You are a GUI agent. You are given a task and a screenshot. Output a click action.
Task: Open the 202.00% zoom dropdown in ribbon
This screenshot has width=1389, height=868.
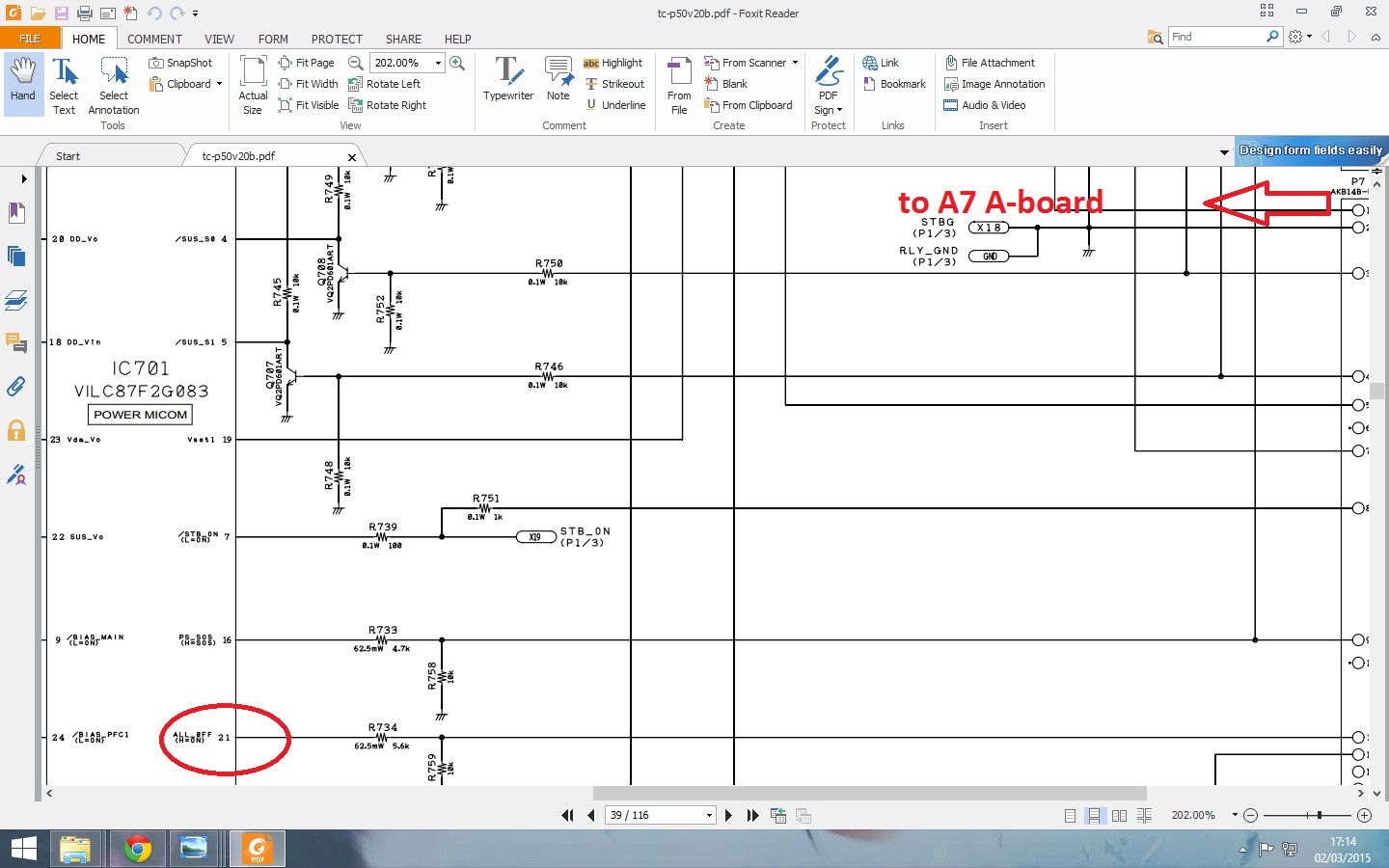tap(438, 63)
